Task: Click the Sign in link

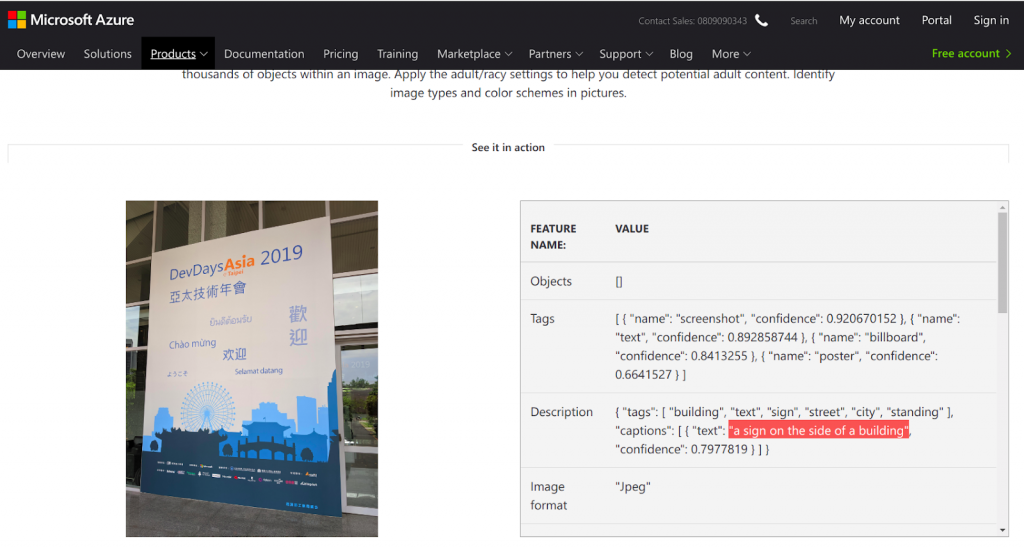Action: 991,20
